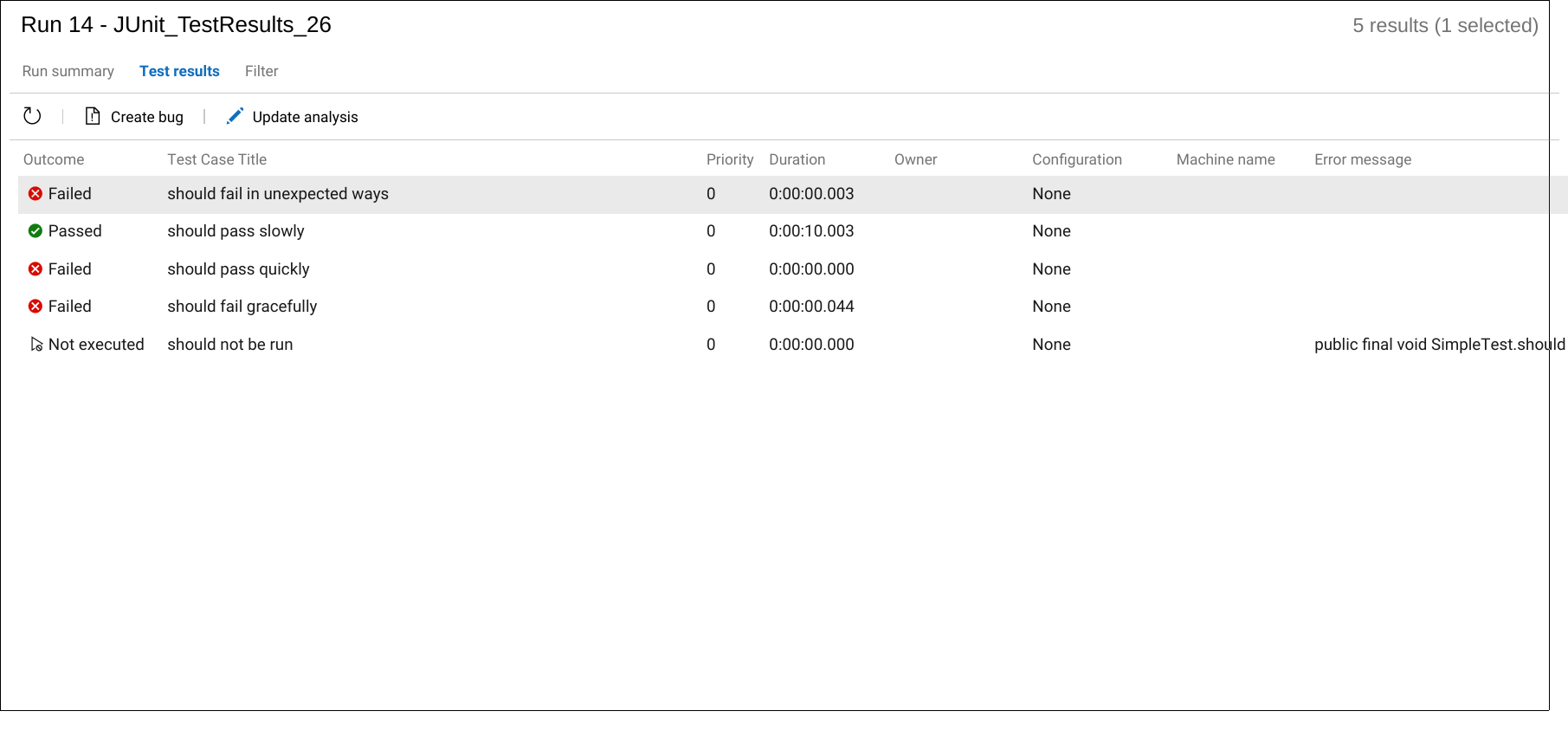Open the Run summary tab
The image size is (1568, 737).
click(68, 71)
